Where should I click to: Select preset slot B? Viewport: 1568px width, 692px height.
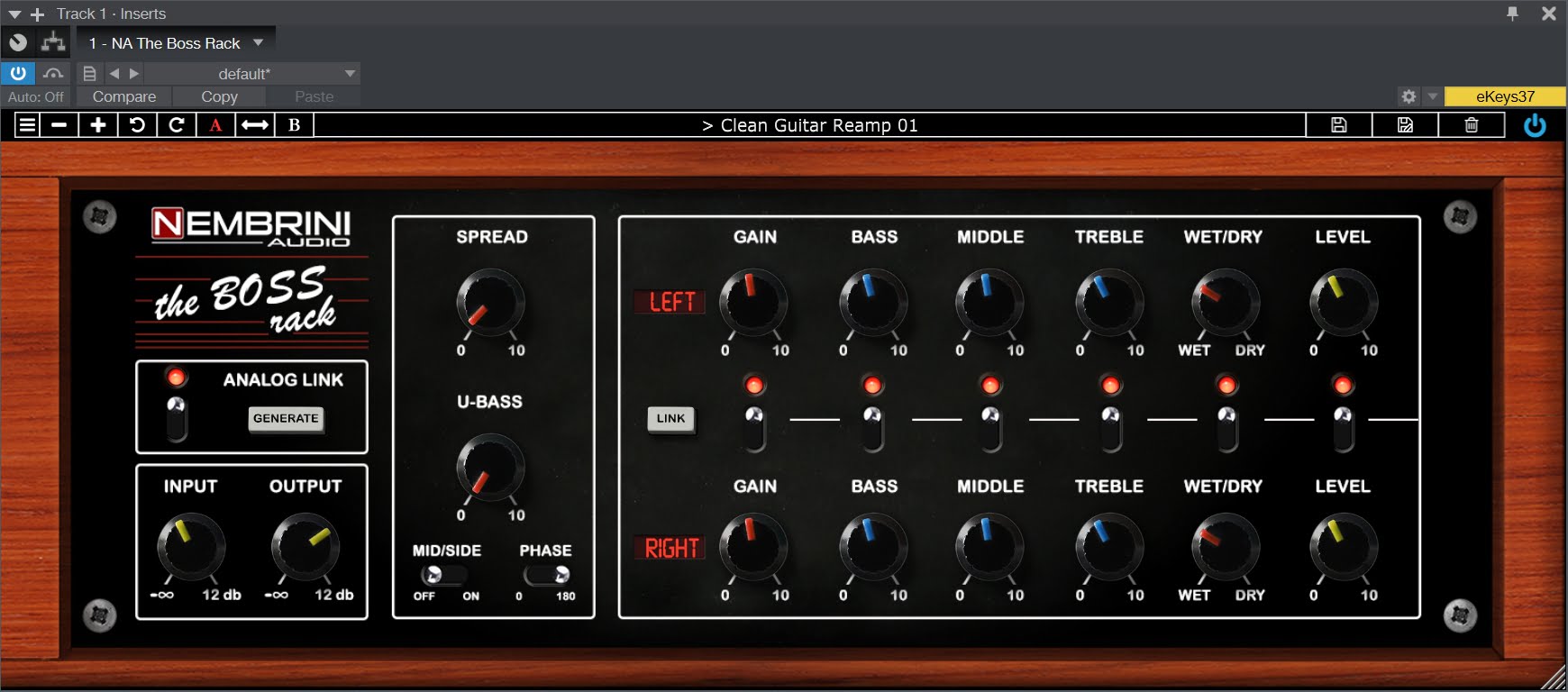click(294, 125)
